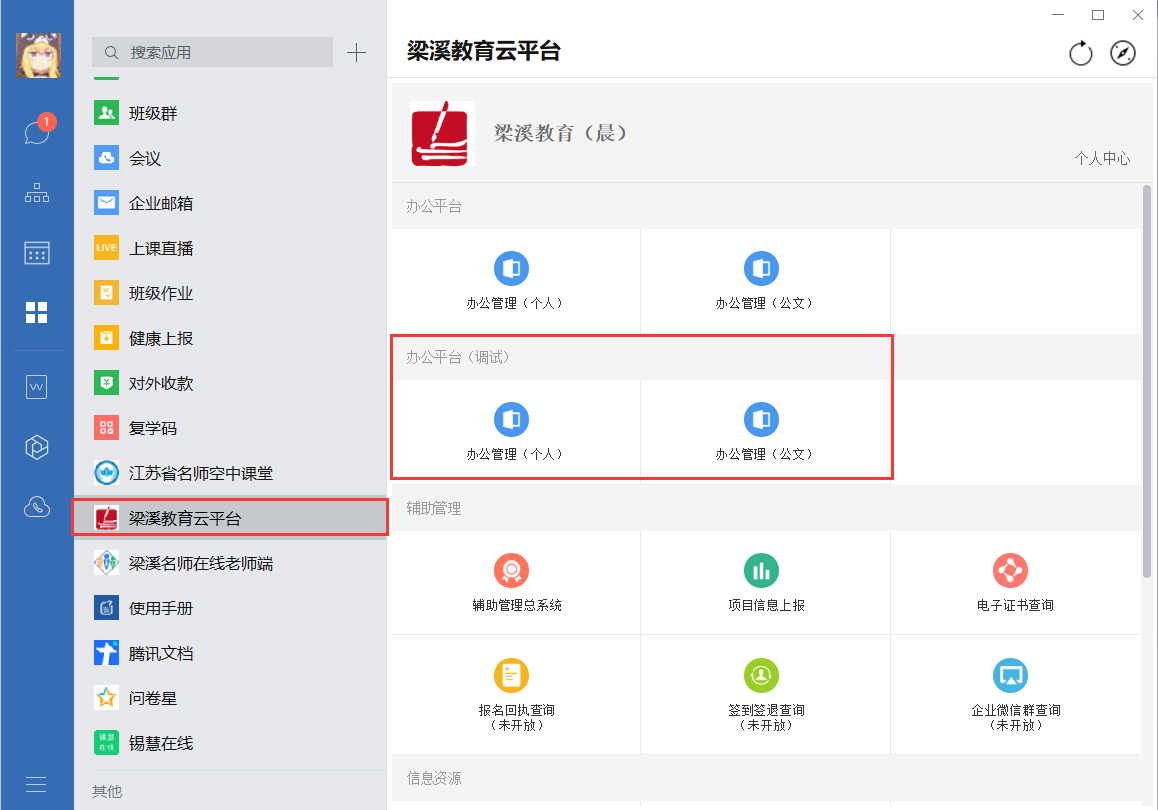This screenshot has width=1158, height=810.
Task: Open 办公管理（公文） under 办公平台
Action: (764, 281)
